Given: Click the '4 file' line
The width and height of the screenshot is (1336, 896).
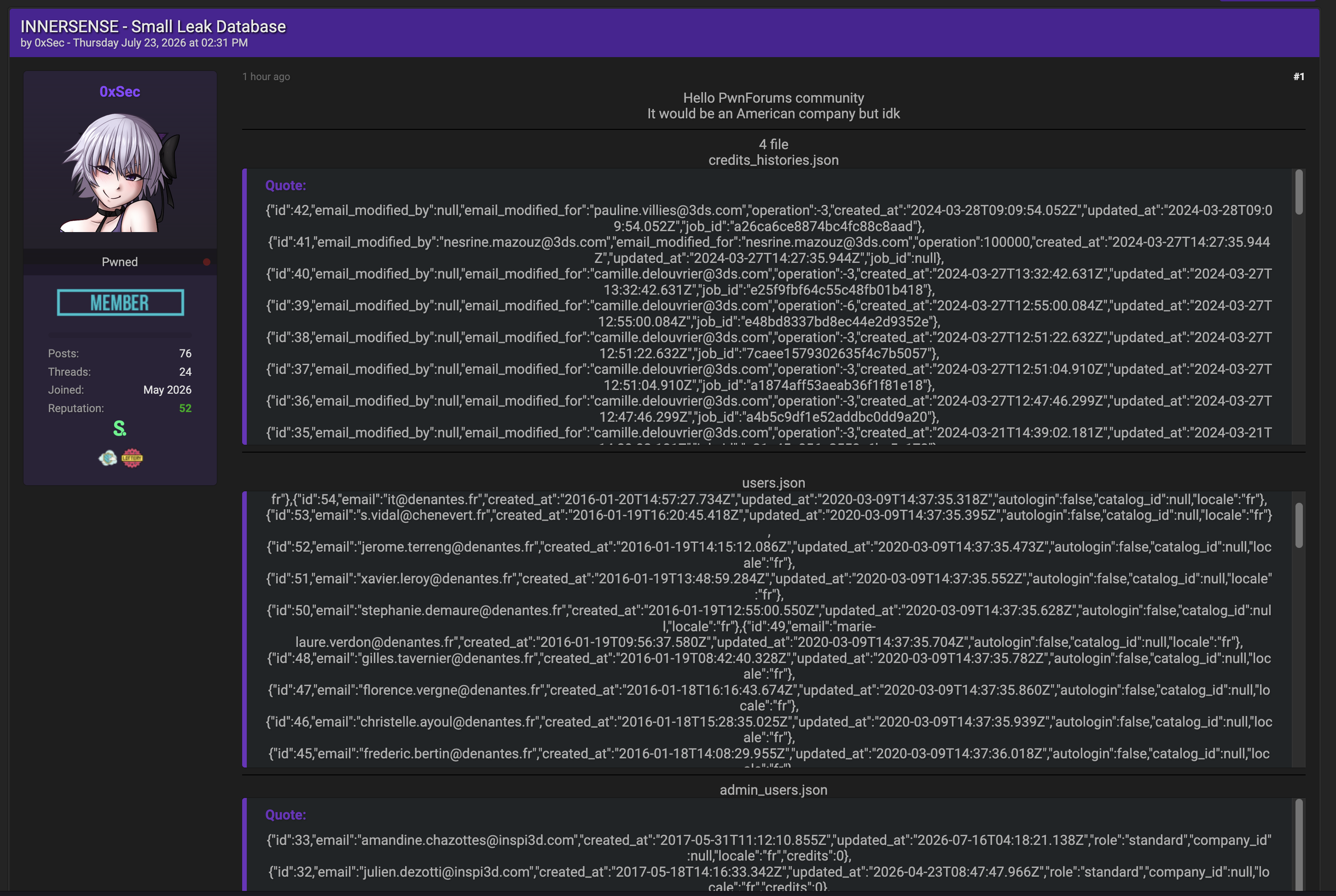Looking at the screenshot, I should 773,145.
